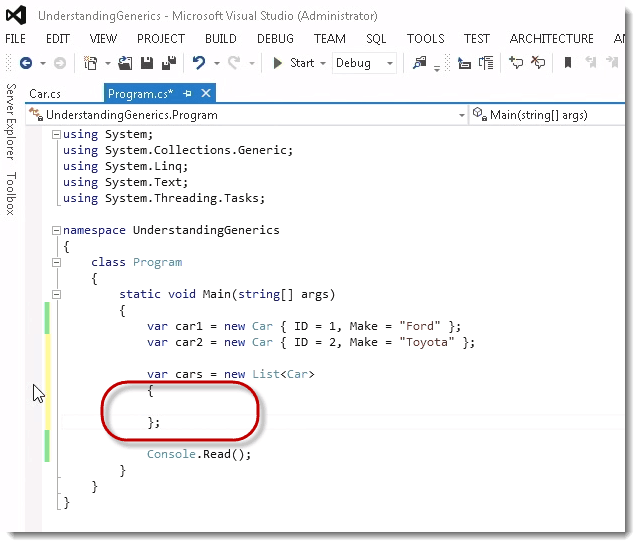Click the decrease indent toolbar icon
640x547 pixels.
(x=464, y=63)
